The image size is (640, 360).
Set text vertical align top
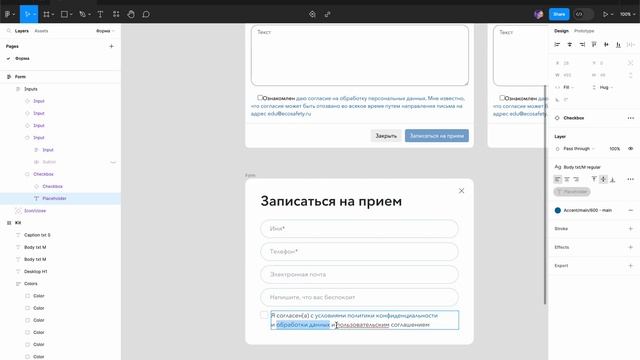coord(594,179)
